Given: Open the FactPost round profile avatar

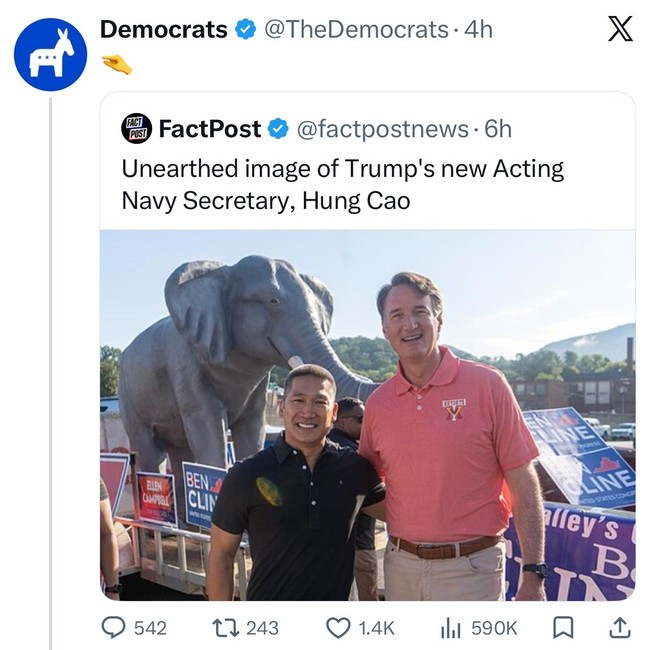Looking at the screenshot, I should [135, 129].
